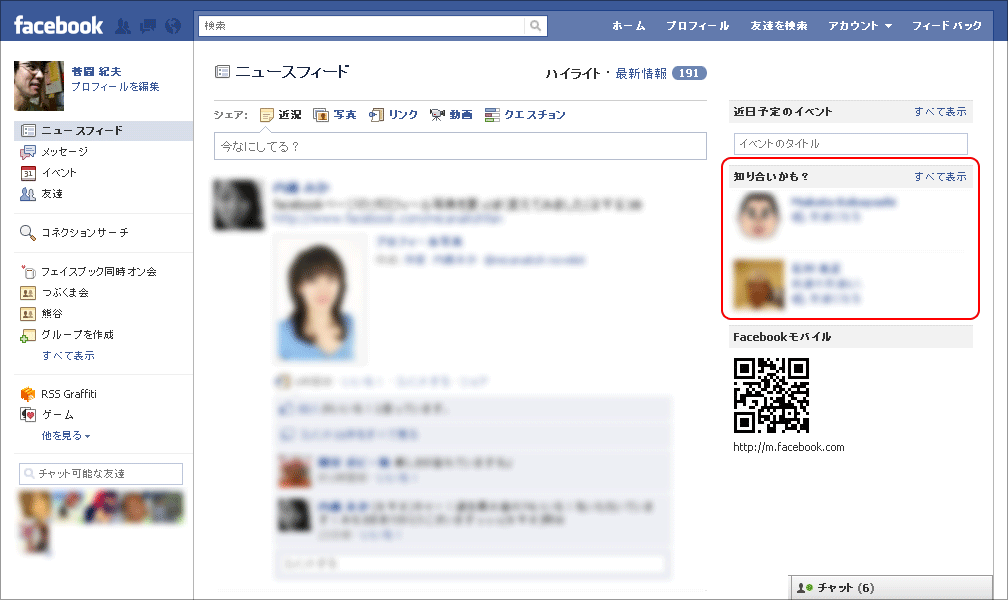Click the woman portrait in feed post

tap(318, 298)
